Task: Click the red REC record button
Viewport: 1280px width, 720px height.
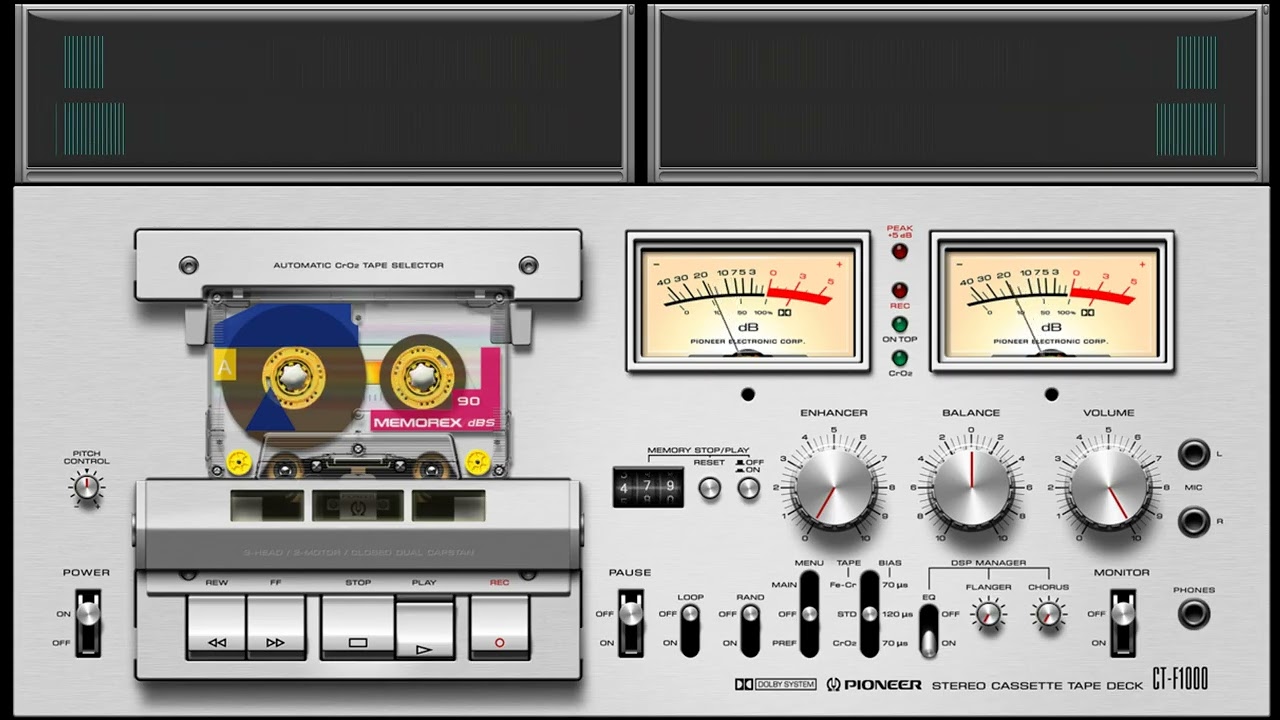Action: [499, 628]
